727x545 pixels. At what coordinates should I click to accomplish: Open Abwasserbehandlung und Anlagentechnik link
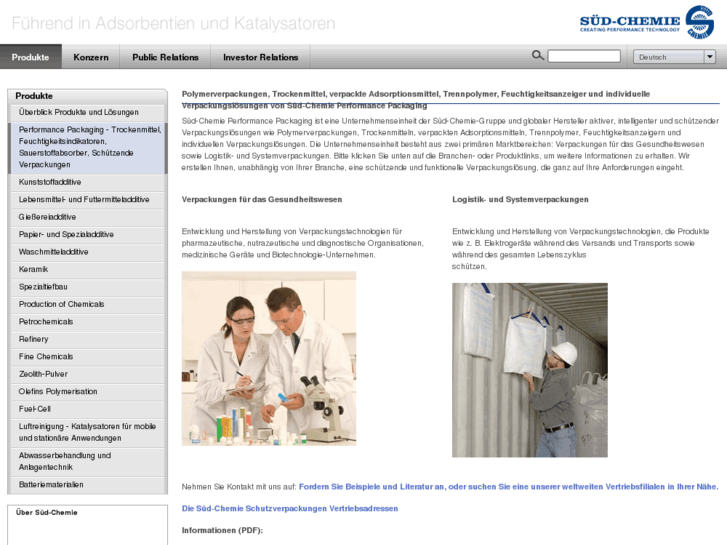(x=88, y=462)
